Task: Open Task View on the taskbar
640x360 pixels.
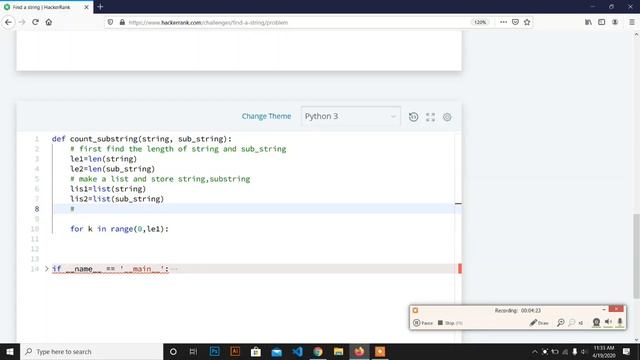Action: (193, 351)
